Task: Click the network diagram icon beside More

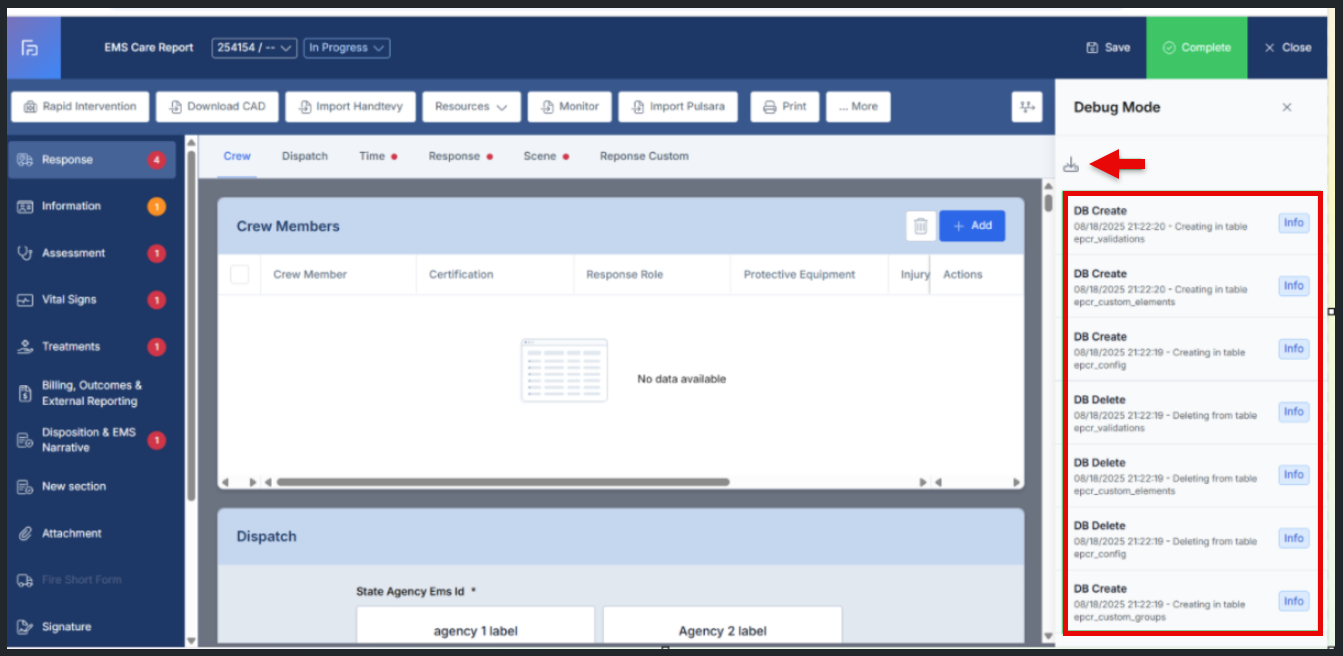Action: point(1027,107)
